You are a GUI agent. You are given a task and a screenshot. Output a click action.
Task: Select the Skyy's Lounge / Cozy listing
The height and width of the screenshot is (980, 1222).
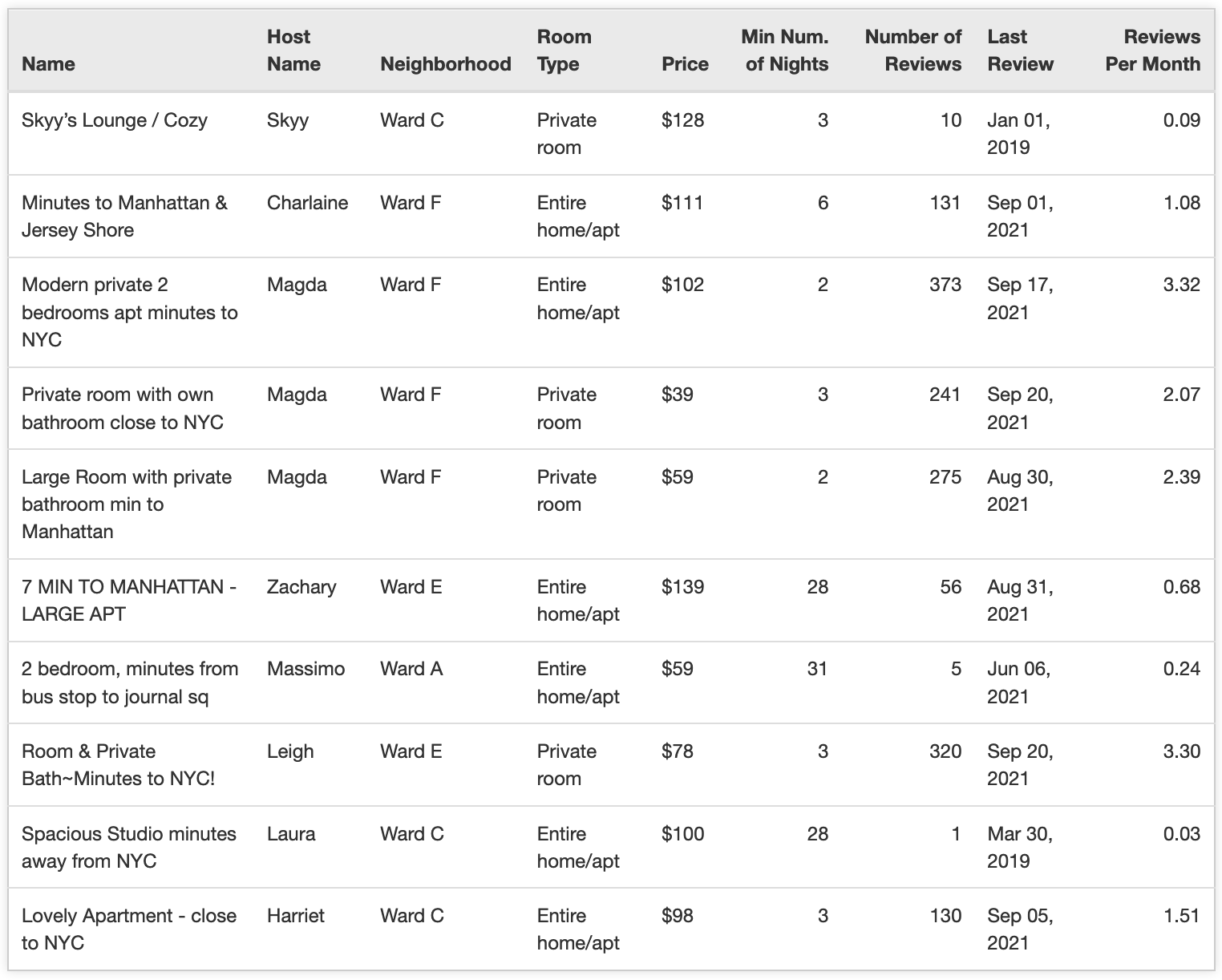[115, 120]
